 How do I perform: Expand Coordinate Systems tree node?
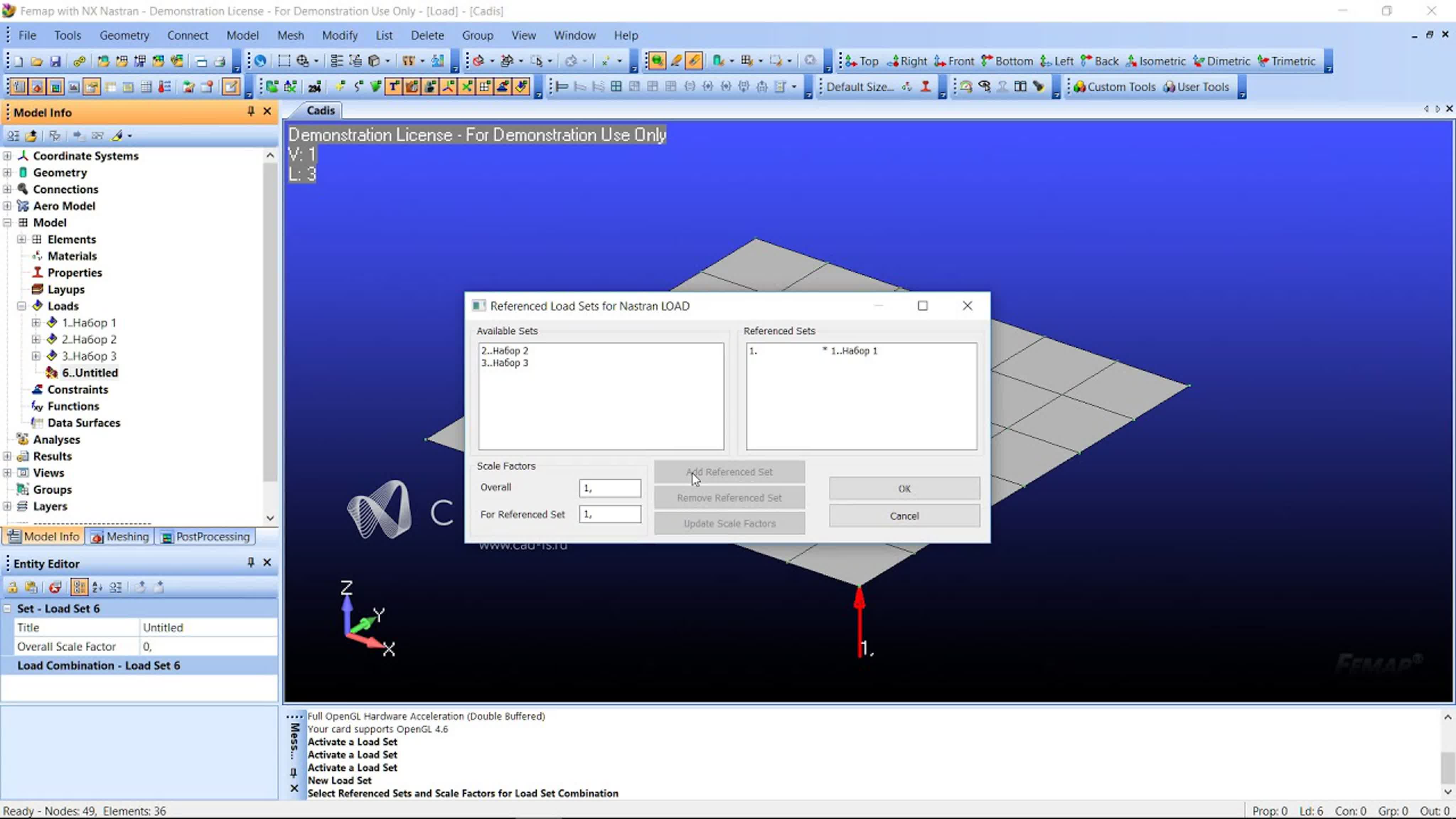(7, 156)
